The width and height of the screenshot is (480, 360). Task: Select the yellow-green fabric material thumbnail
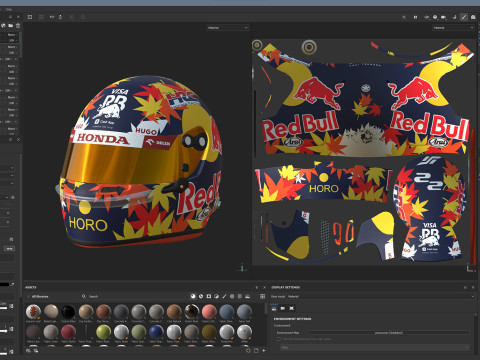pyautogui.click(x=103, y=332)
